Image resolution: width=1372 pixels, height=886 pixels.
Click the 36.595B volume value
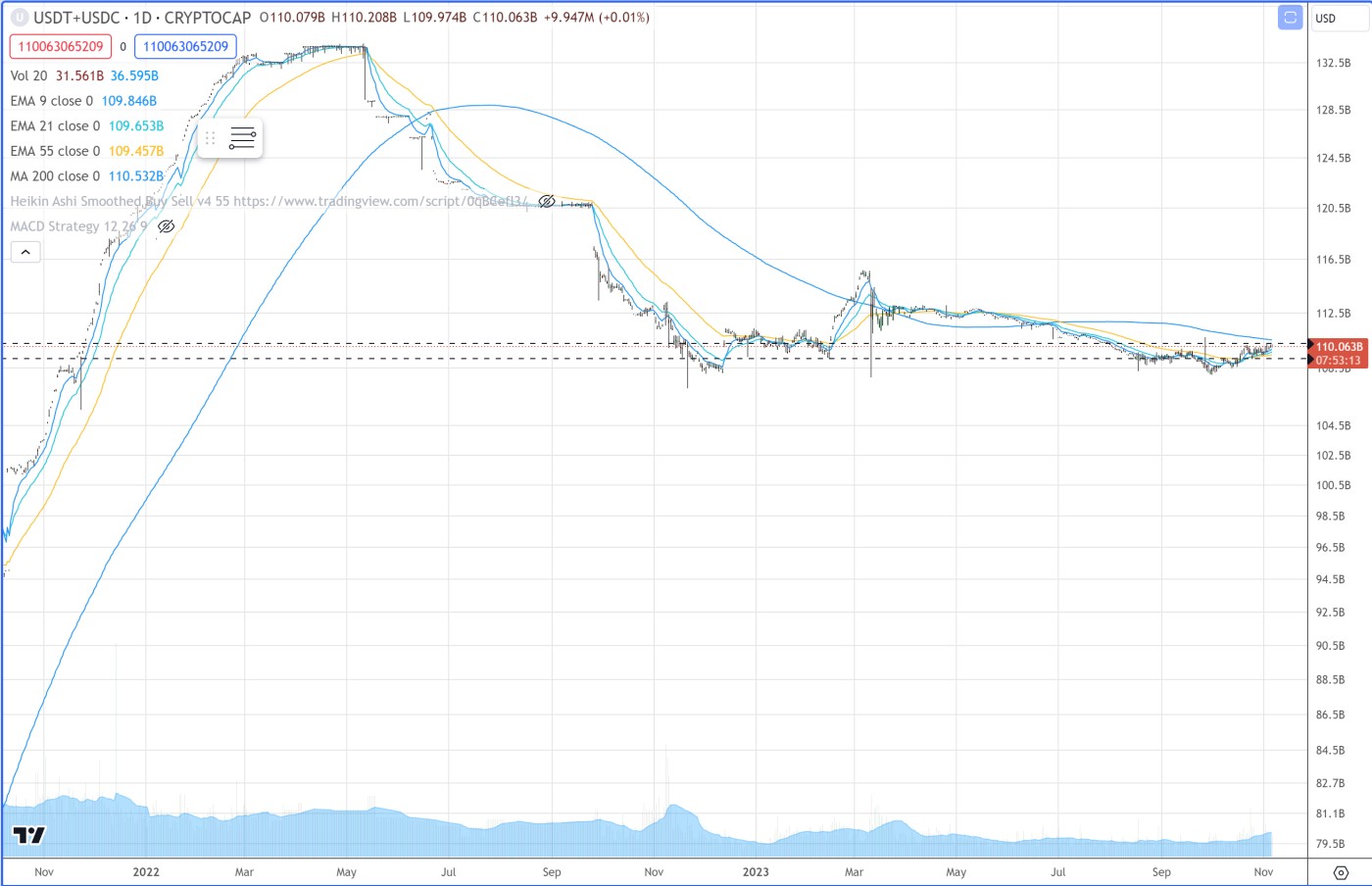(x=134, y=75)
